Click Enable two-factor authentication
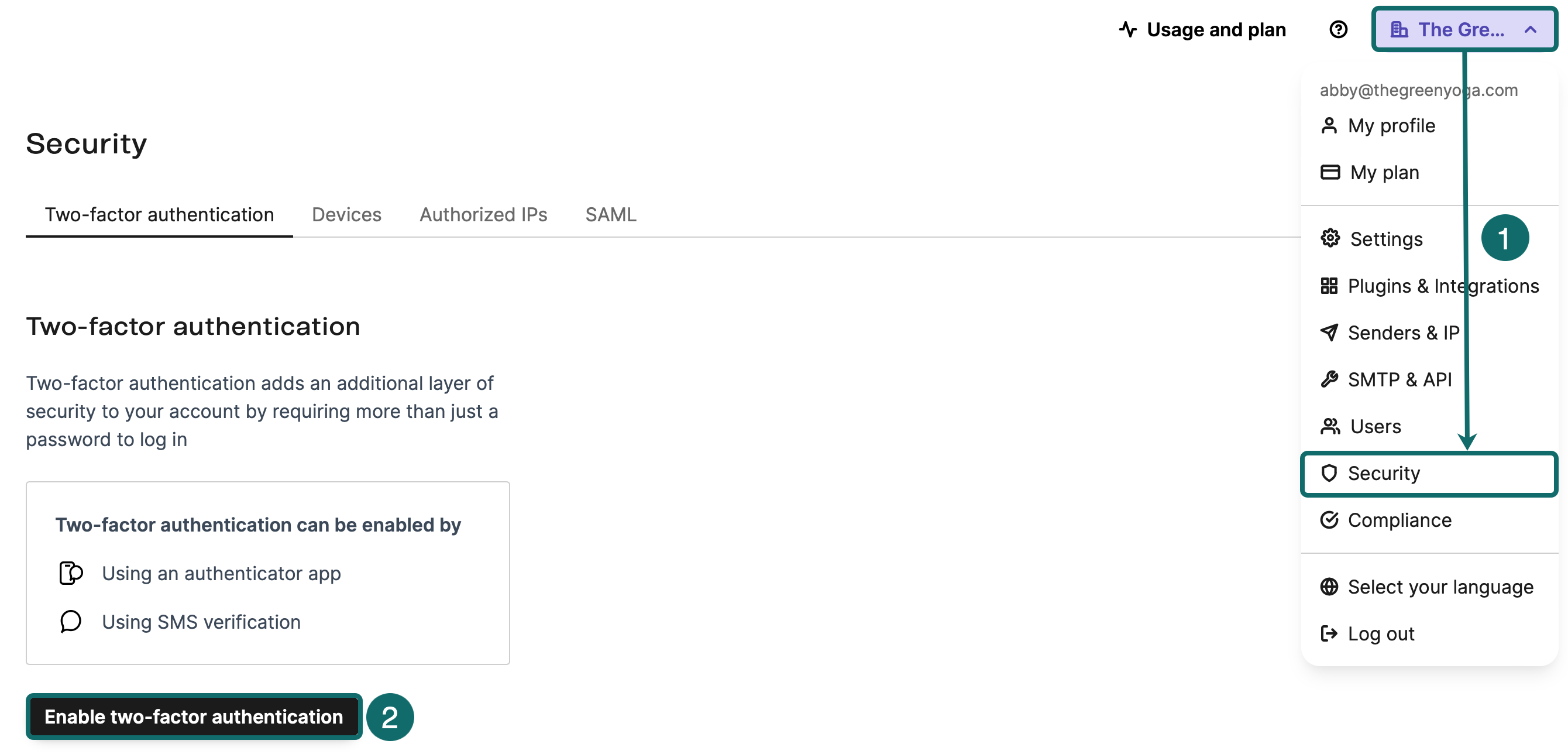Image resolution: width=1568 pixels, height=754 pixels. click(x=194, y=717)
